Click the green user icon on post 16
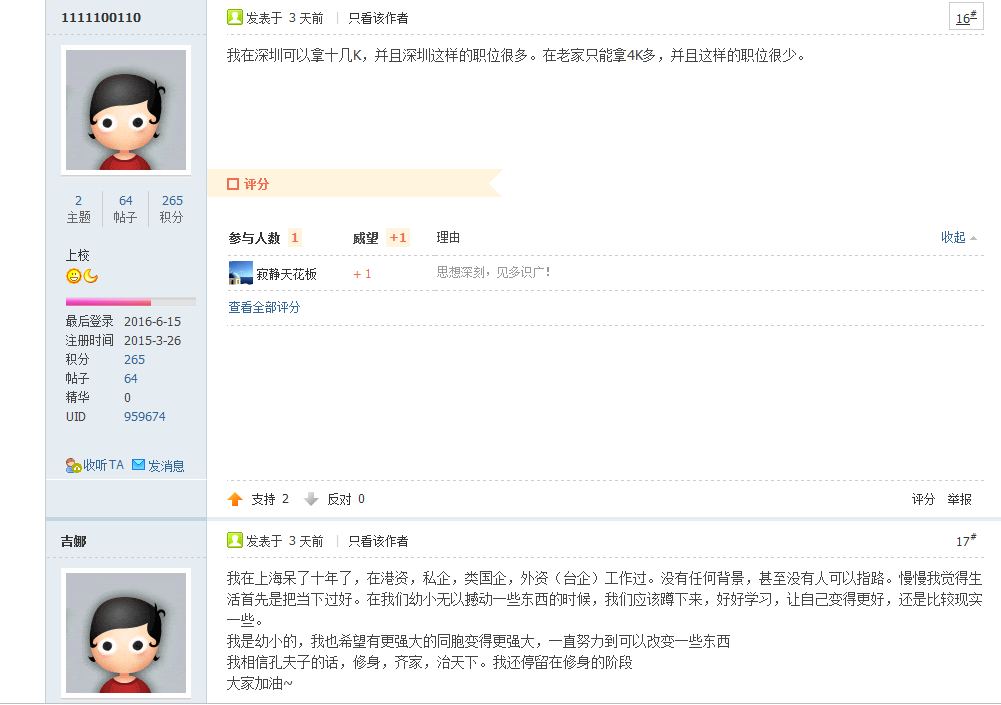Viewport: 1001px width, 705px height. [235, 17]
